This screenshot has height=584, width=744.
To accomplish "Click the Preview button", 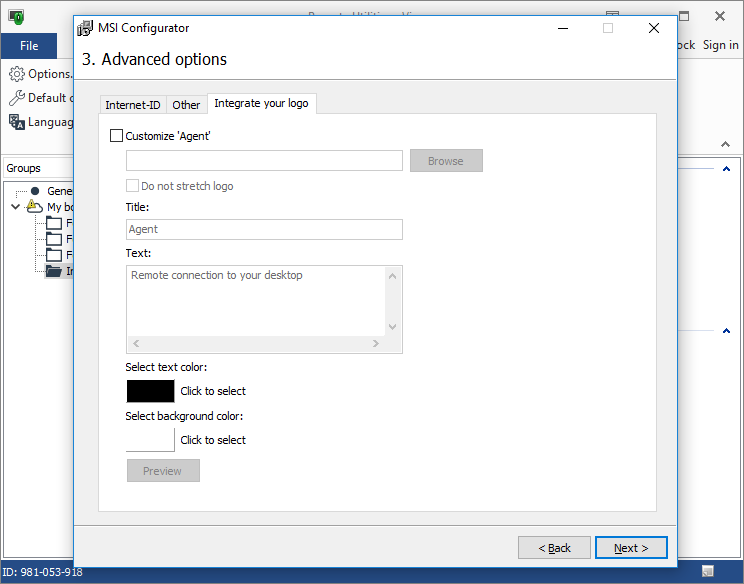I will [x=163, y=471].
